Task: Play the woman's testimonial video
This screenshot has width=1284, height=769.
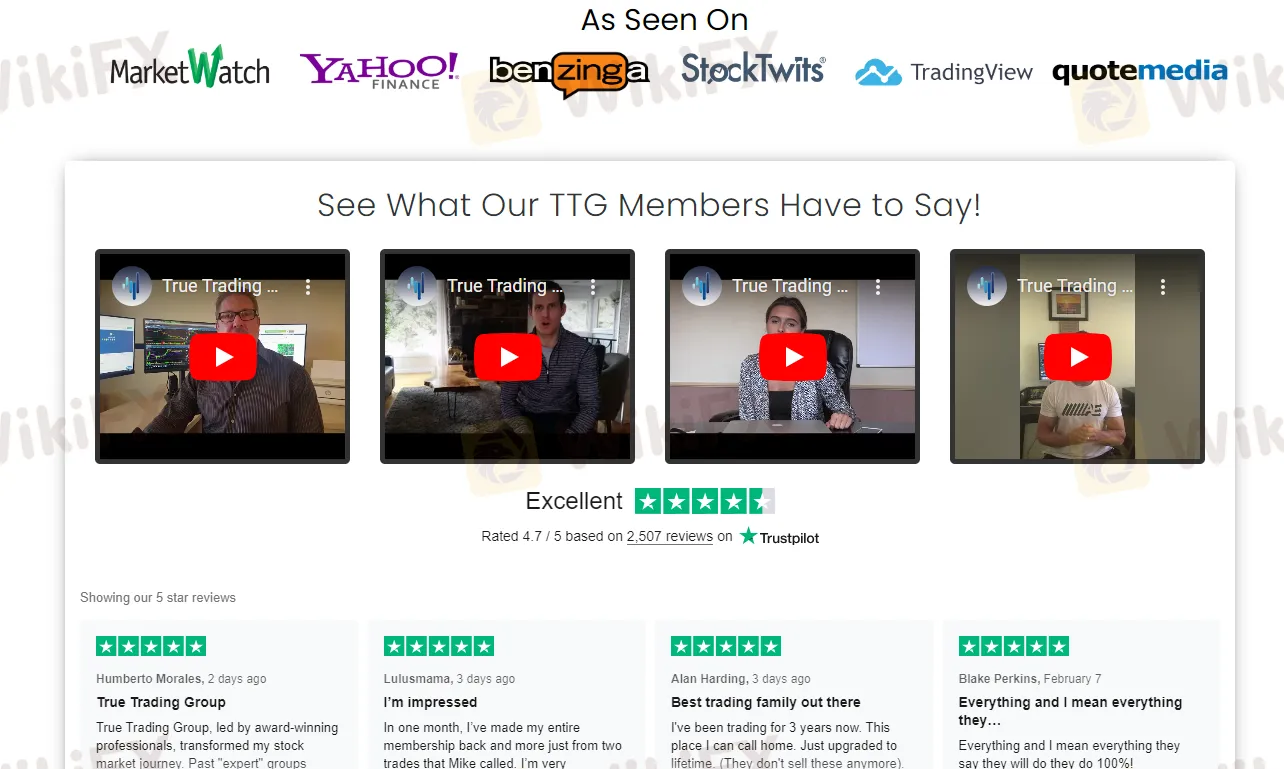Action: (792, 357)
